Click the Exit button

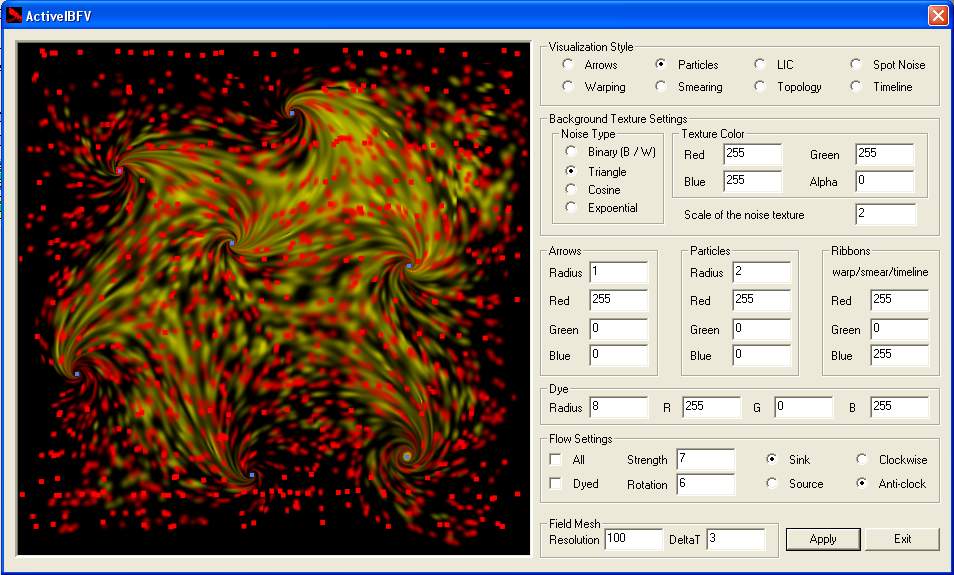click(x=902, y=539)
